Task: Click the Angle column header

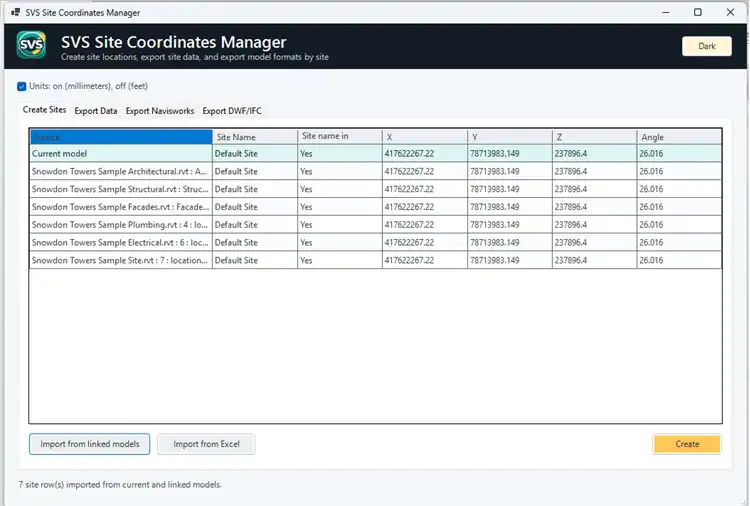Action: (679, 137)
